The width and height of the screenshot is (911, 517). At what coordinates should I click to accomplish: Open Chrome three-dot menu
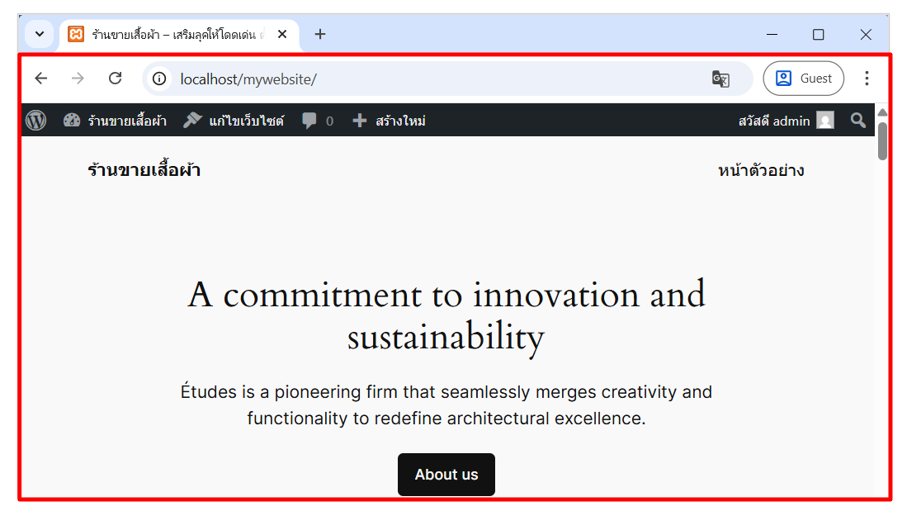pos(867,78)
